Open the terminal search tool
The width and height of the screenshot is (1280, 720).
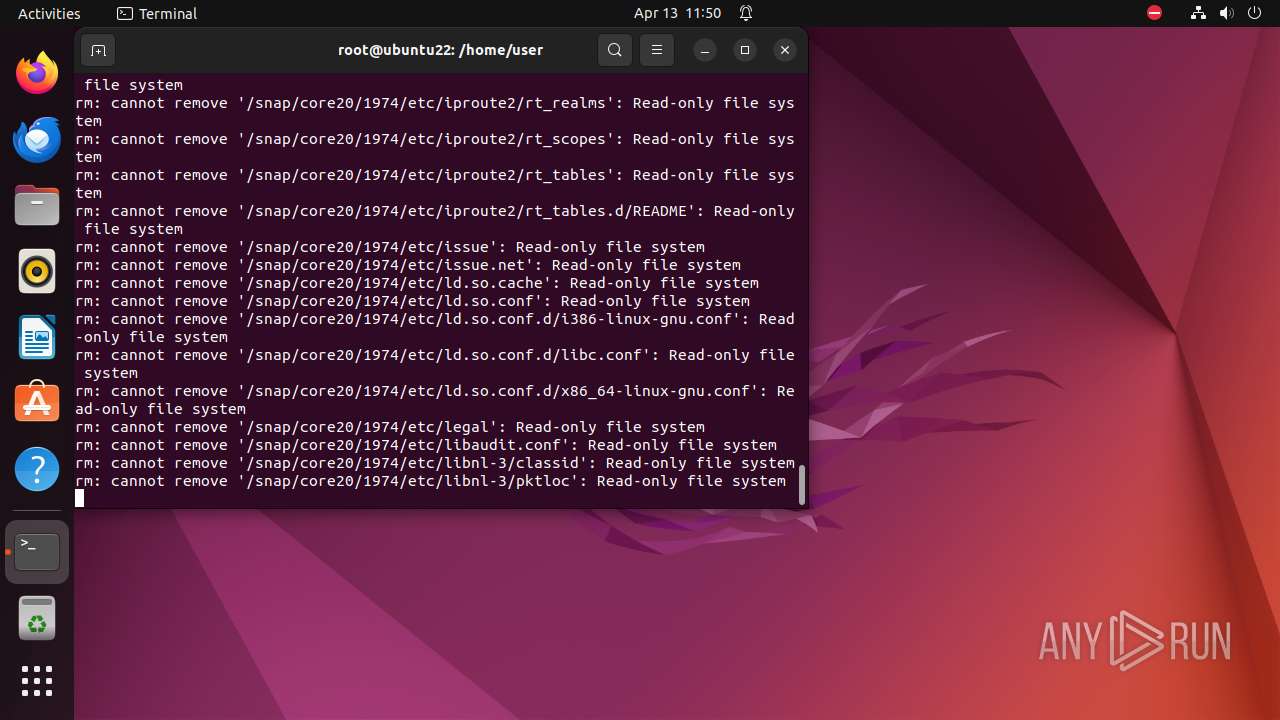[615, 50]
